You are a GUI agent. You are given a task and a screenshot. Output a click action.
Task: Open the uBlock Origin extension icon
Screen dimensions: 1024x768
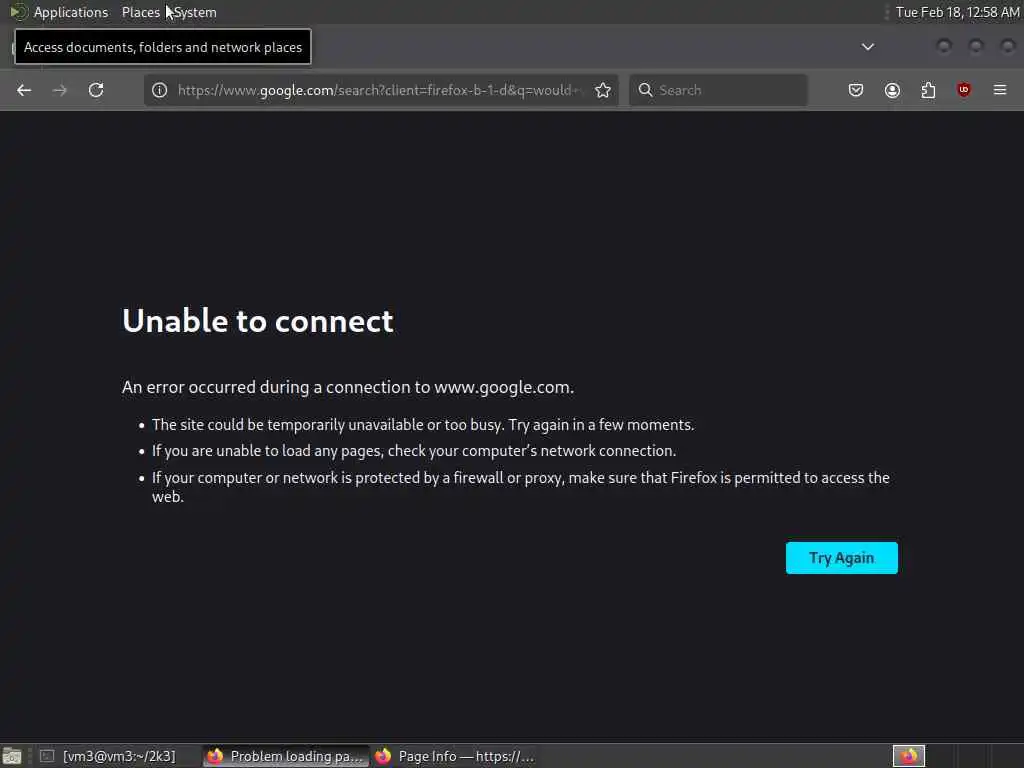coord(964,90)
